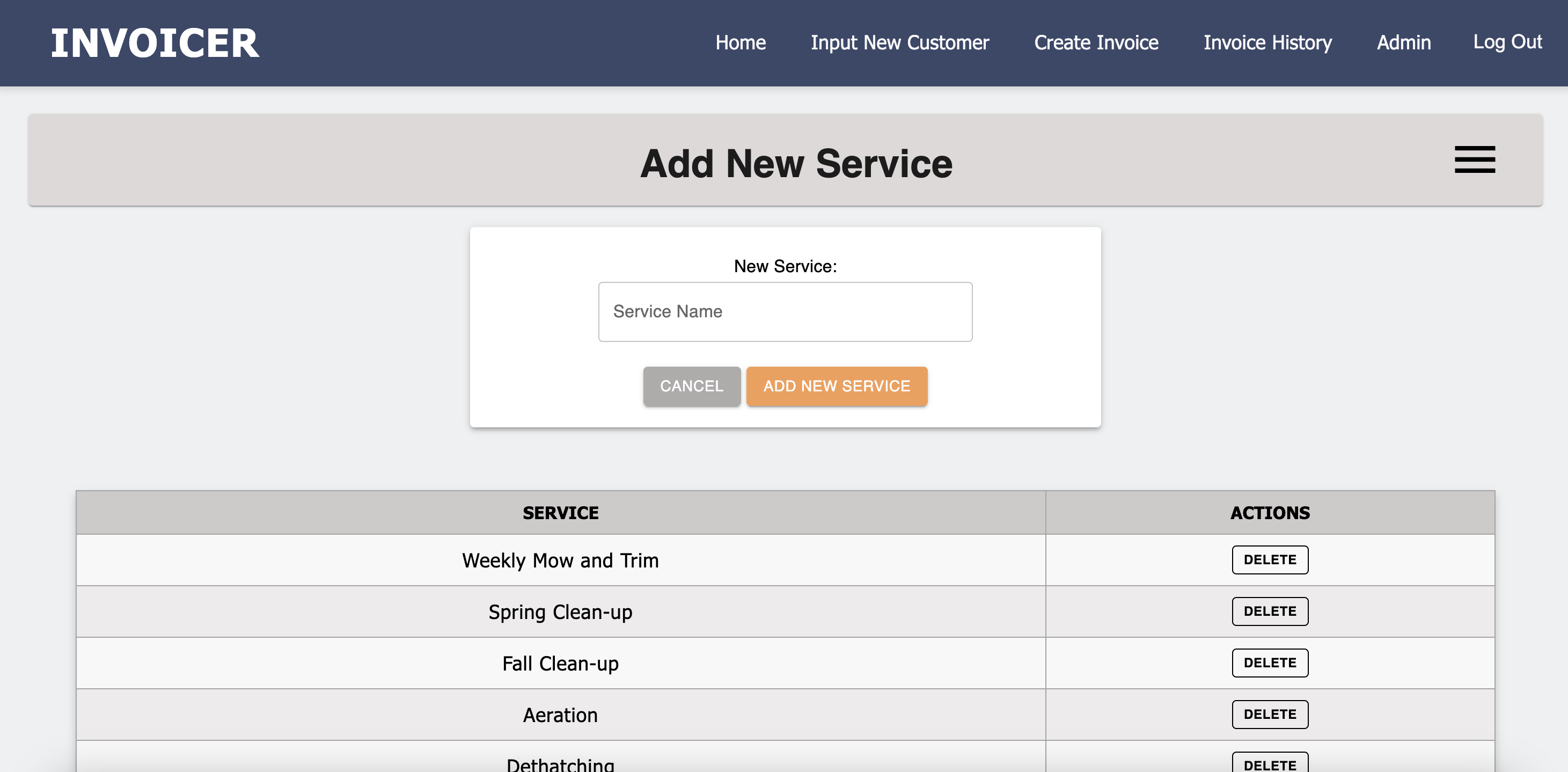This screenshot has width=1568, height=772.
Task: Click the SERVICE column header
Action: 561,513
